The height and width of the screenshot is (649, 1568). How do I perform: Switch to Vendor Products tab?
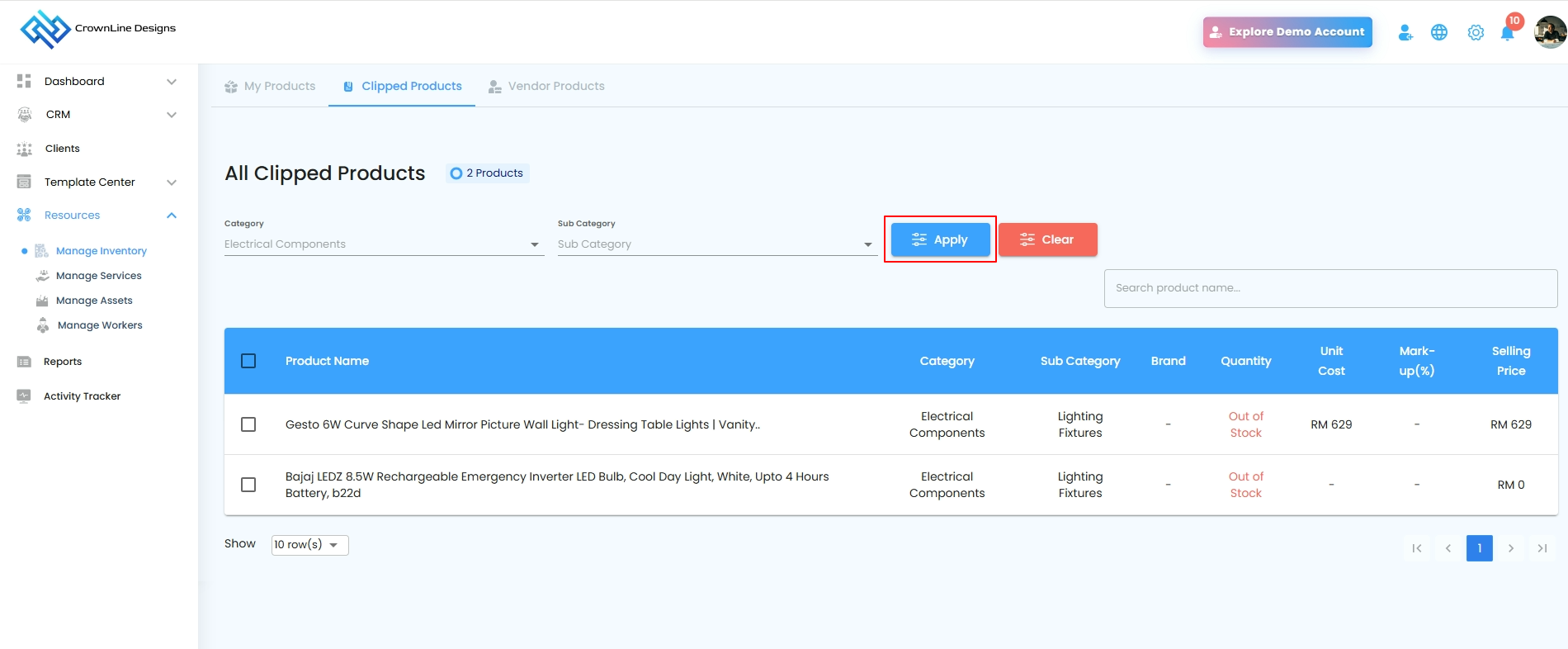tap(546, 86)
